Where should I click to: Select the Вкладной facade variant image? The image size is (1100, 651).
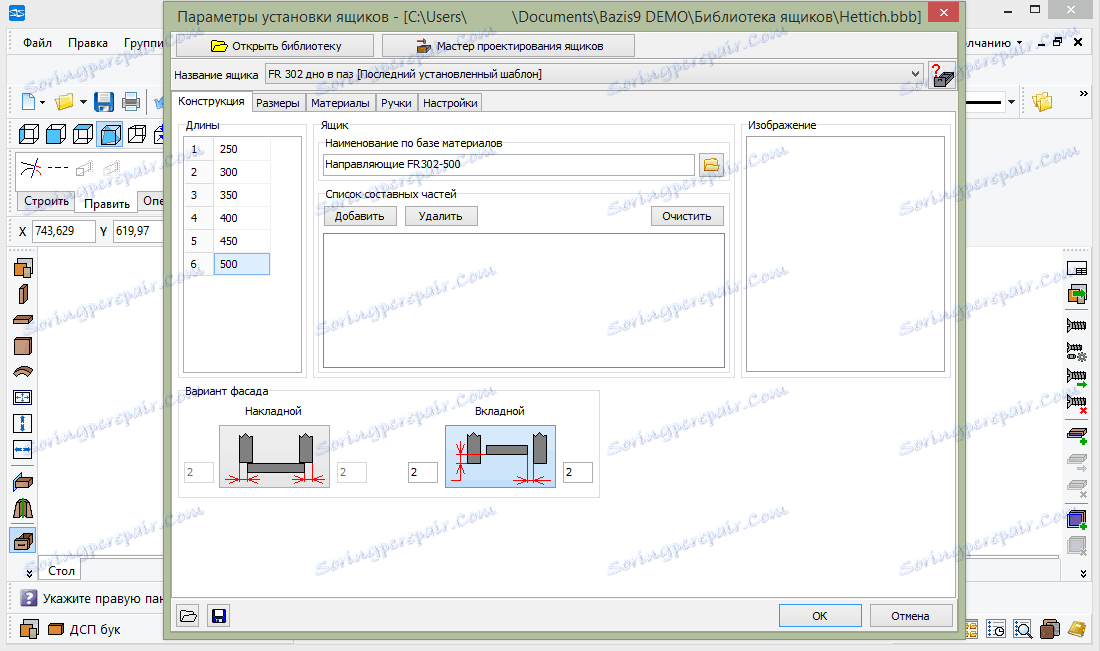pyautogui.click(x=500, y=457)
